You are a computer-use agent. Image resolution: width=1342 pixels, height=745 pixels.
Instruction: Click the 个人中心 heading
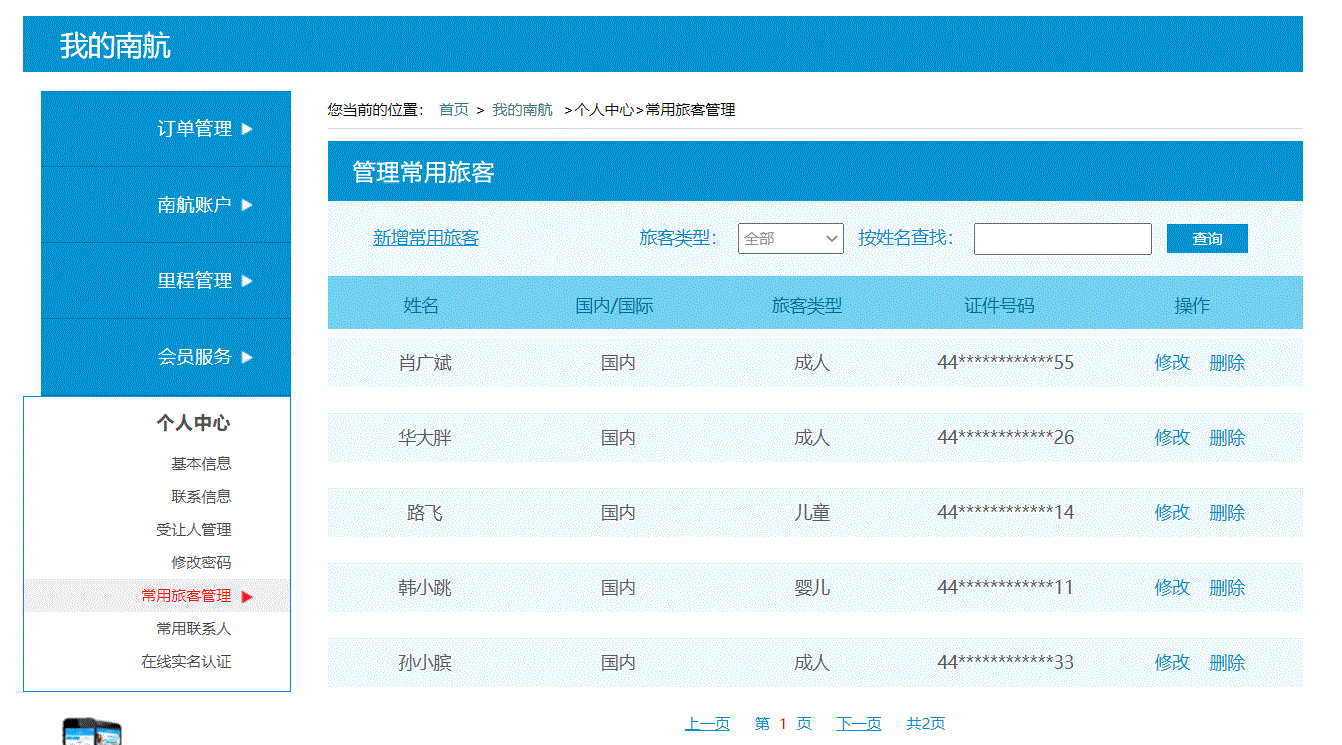point(193,423)
